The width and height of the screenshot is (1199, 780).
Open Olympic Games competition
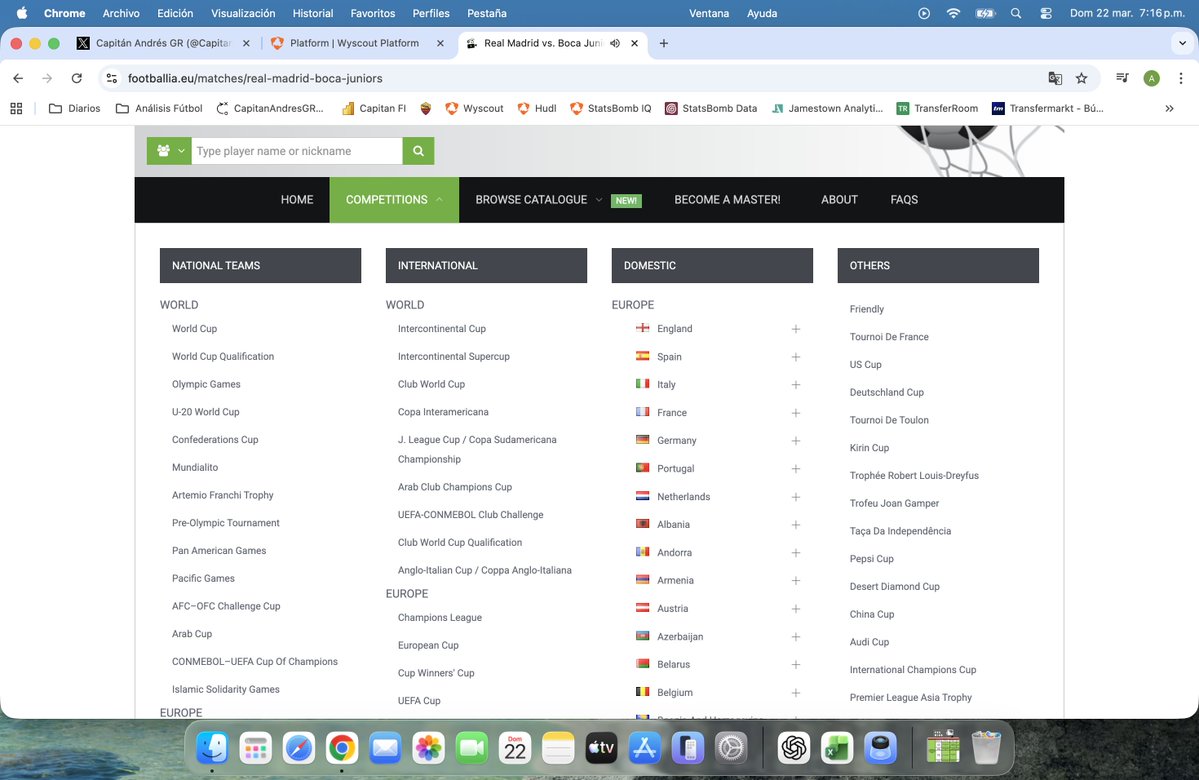206,384
